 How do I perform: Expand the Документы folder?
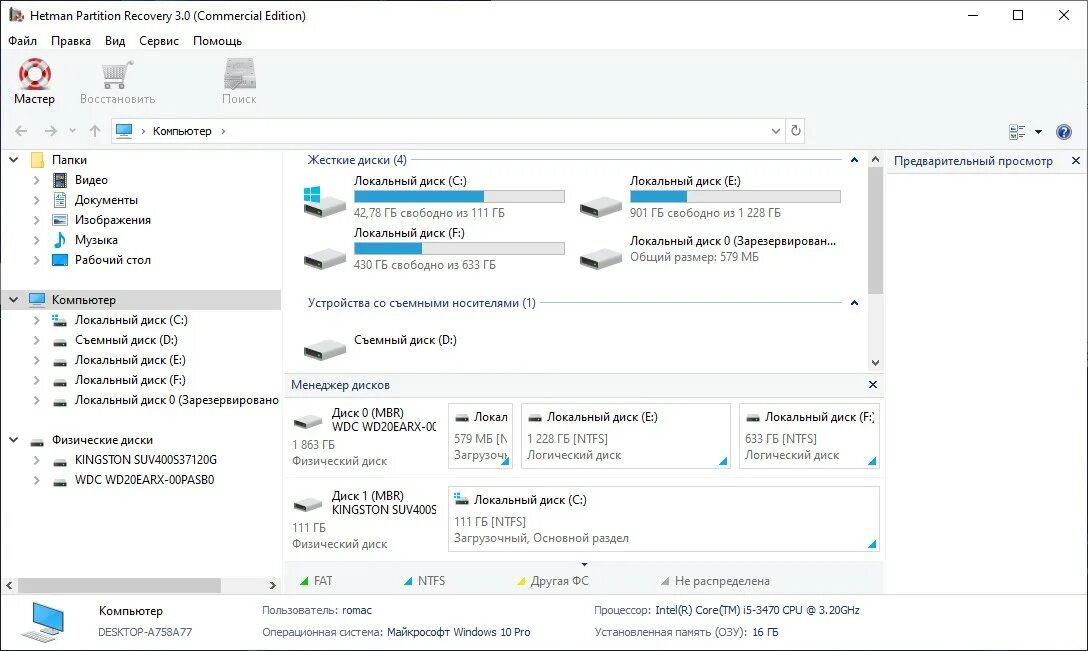37,200
